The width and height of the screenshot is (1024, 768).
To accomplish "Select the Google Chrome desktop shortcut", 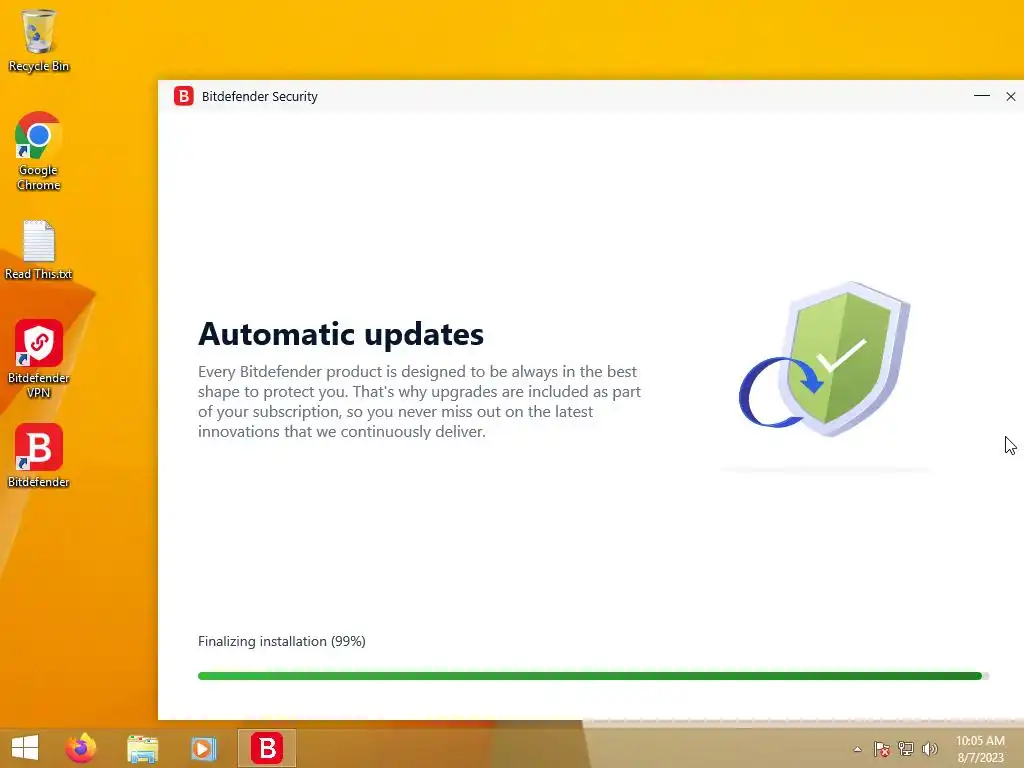I will 39,151.
